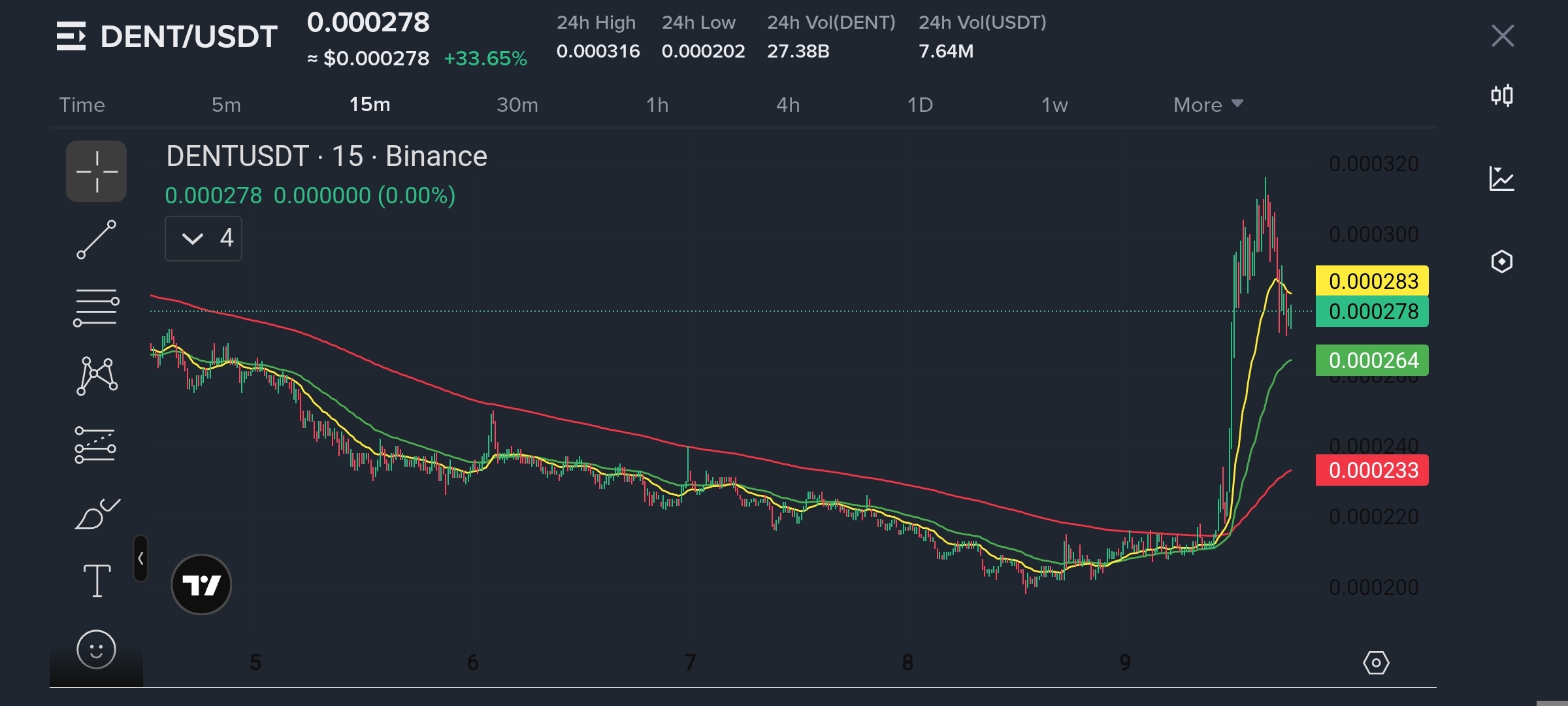The height and width of the screenshot is (706, 1568).
Task: Select the 5m interval
Action: click(226, 105)
